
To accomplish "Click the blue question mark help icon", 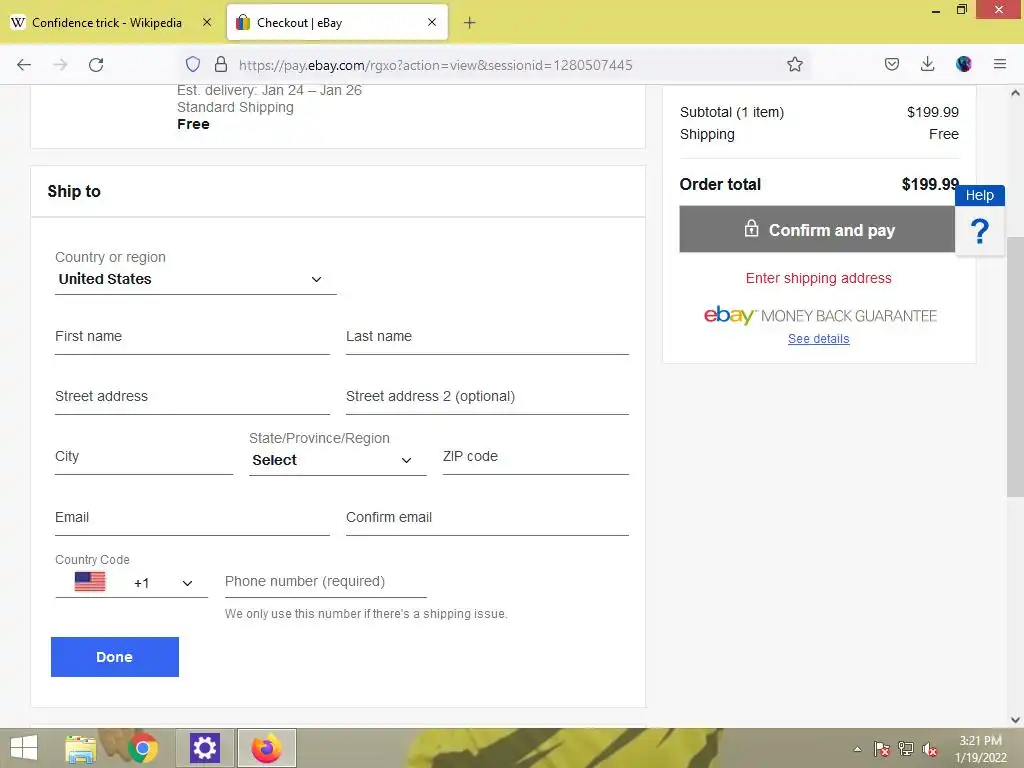I will [980, 231].
